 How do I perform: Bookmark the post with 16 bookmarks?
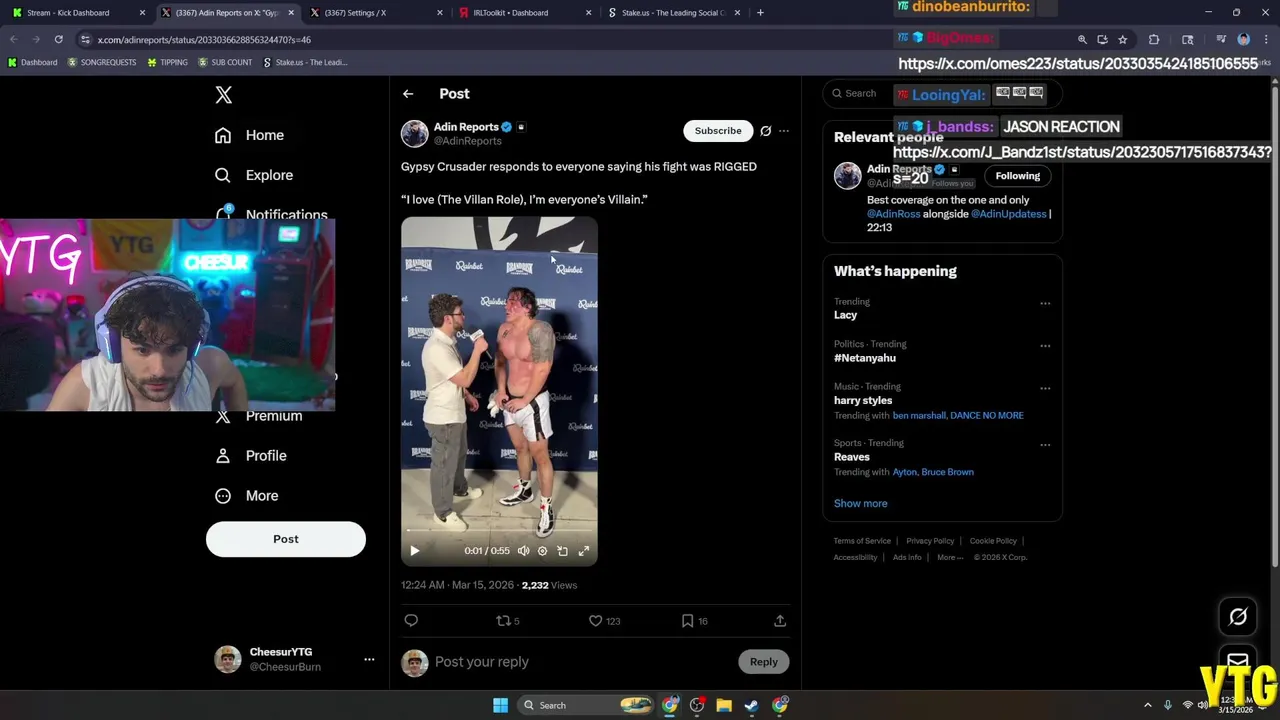point(694,621)
